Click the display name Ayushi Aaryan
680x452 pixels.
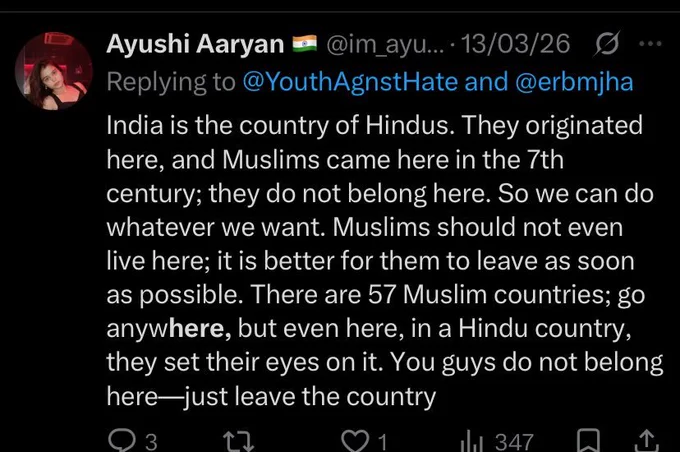pos(195,44)
